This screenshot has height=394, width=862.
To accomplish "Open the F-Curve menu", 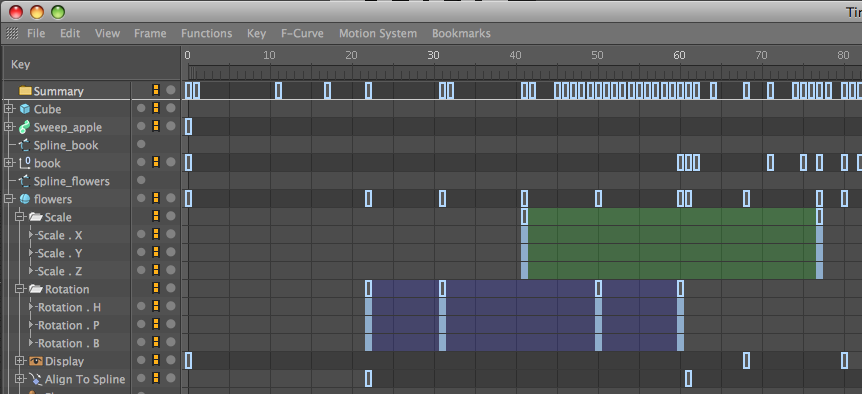I will (x=302, y=34).
